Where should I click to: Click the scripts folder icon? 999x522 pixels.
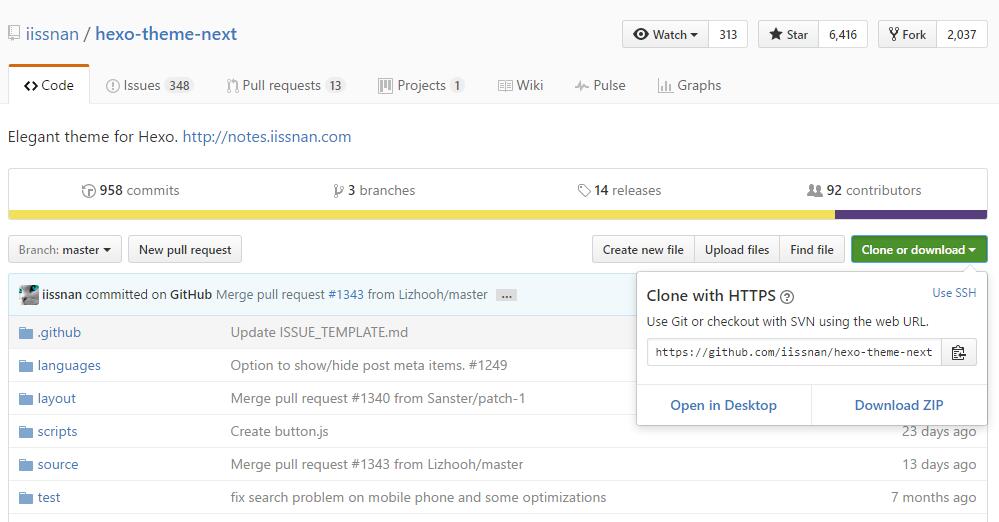pos(26,432)
